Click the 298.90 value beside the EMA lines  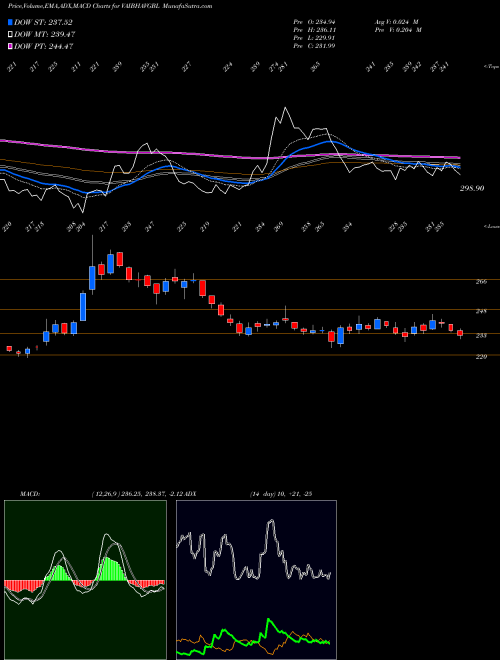click(471, 188)
